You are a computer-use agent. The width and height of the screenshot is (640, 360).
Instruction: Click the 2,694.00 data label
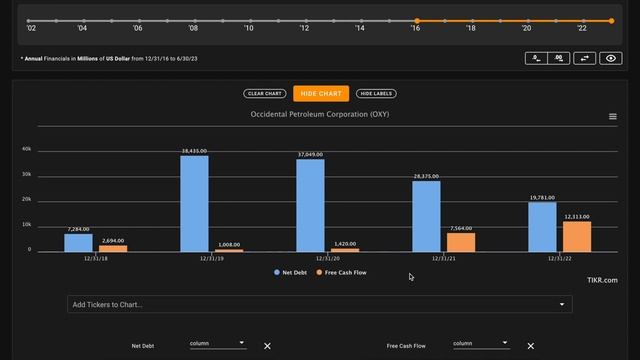(x=113, y=241)
